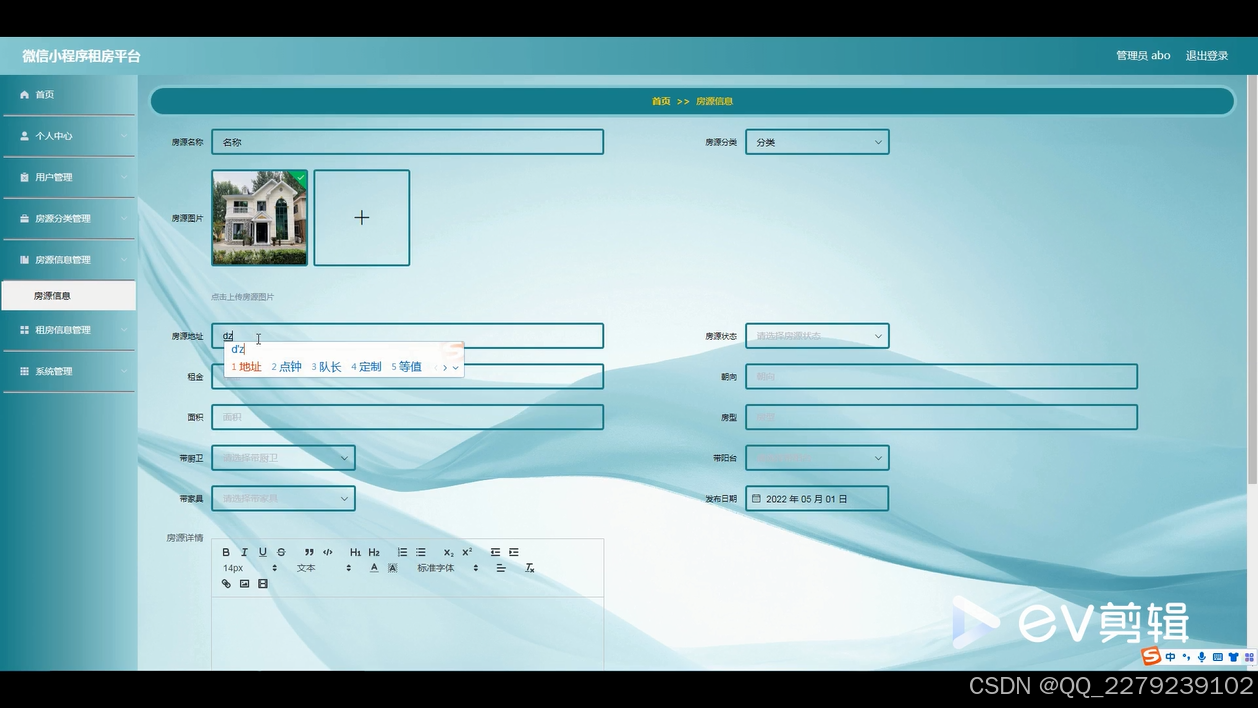Image resolution: width=1258 pixels, height=708 pixels.
Task: Select 房源信息 submenu item
Action: coord(68,296)
